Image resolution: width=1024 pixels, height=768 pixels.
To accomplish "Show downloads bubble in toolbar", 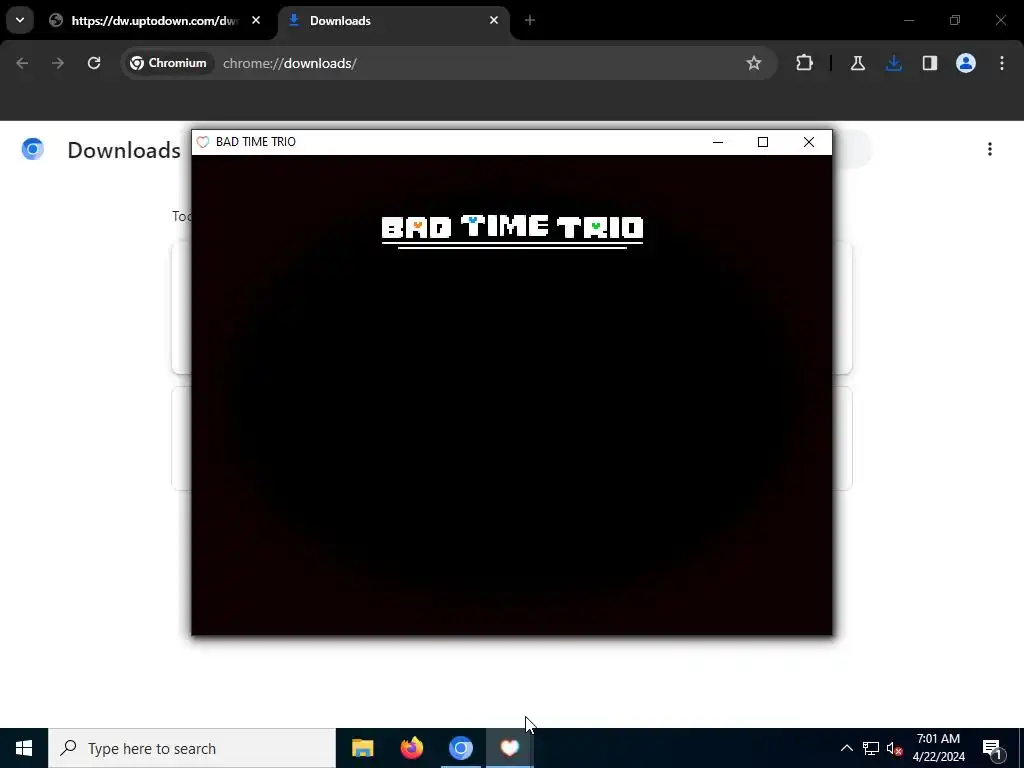I will [893, 63].
